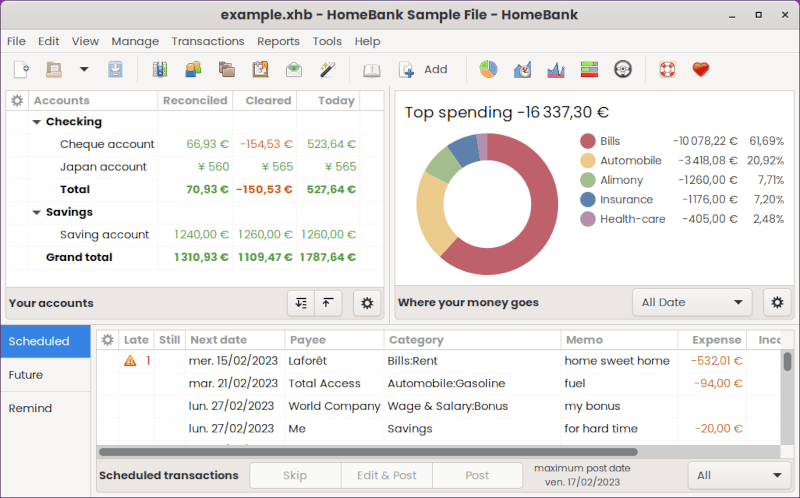This screenshot has width=800, height=498.
Task: Open the Manage payees toolbar icon
Action: 193,69
